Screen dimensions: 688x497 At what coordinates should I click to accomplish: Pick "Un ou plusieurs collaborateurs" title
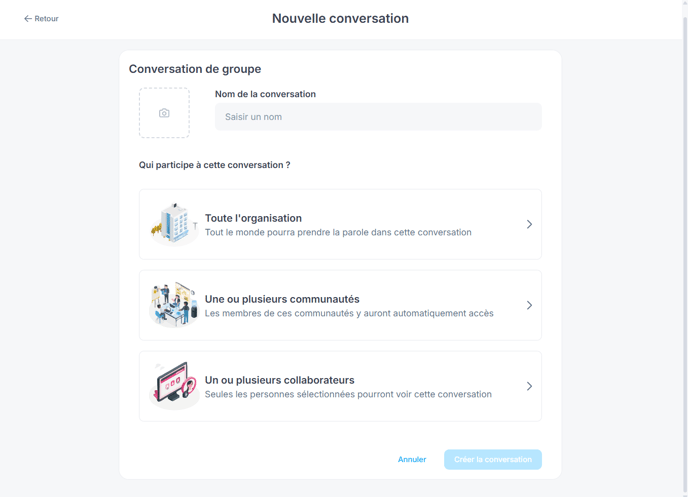pos(279,380)
